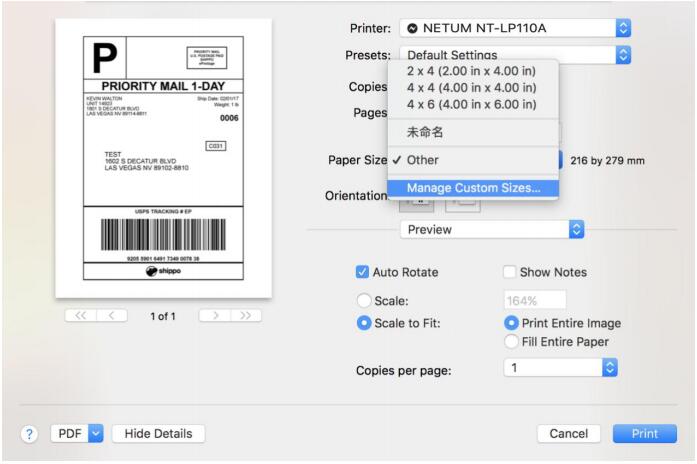Jump to first page with double-left arrow

[81, 315]
